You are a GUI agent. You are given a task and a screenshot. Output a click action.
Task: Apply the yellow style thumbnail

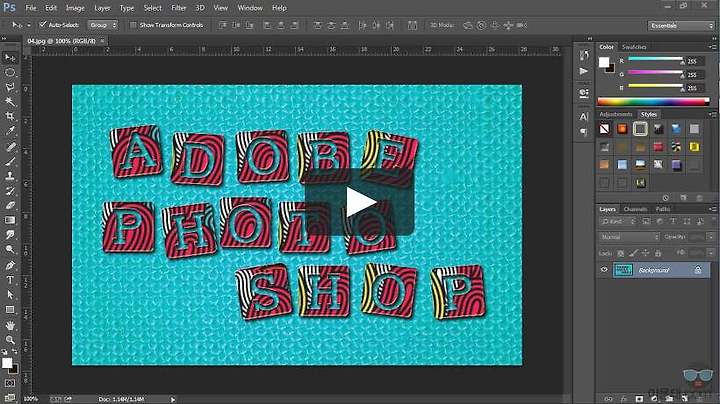694,147
